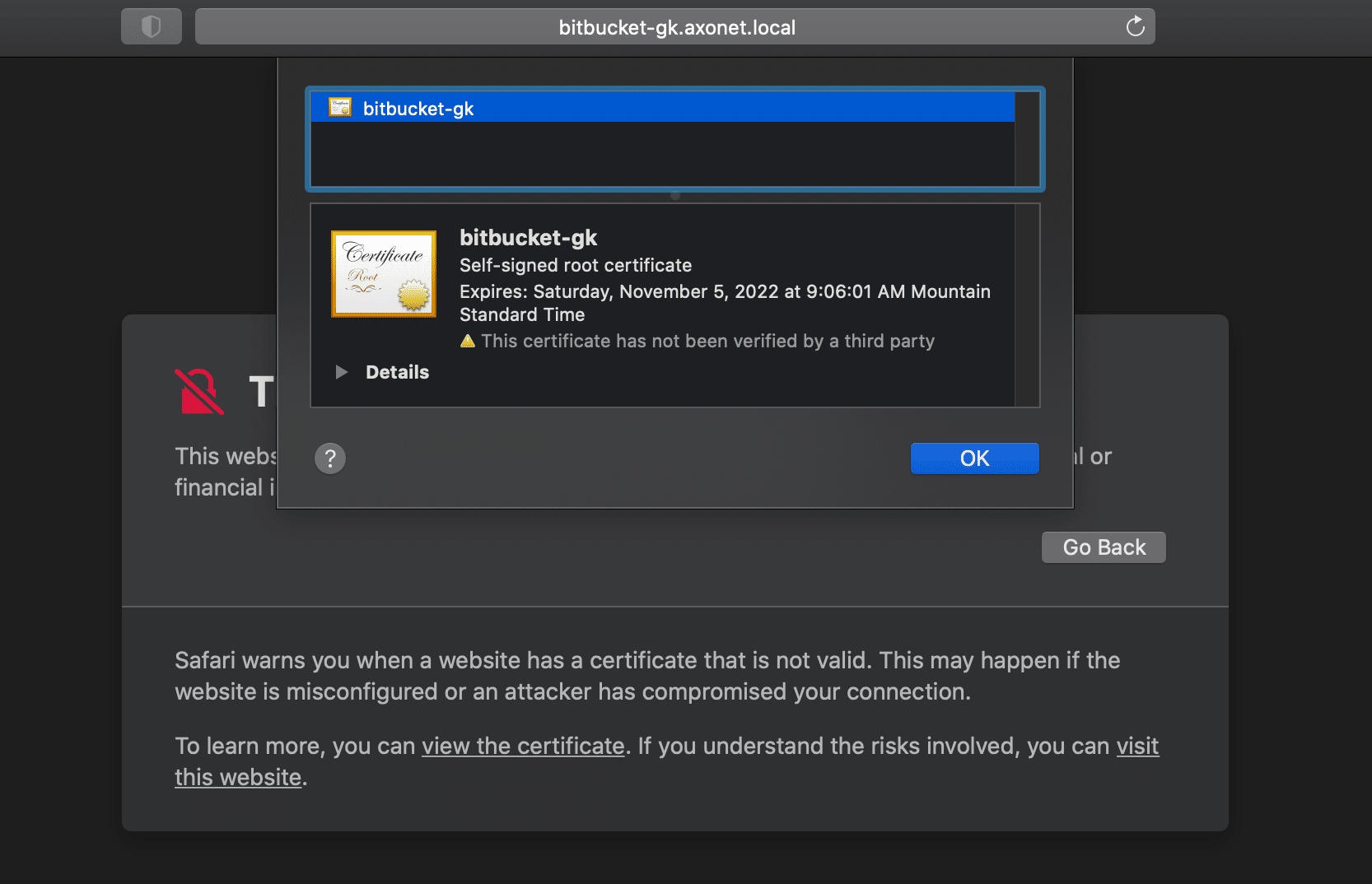Click the privacy report shield icon

pyautogui.click(x=151, y=27)
